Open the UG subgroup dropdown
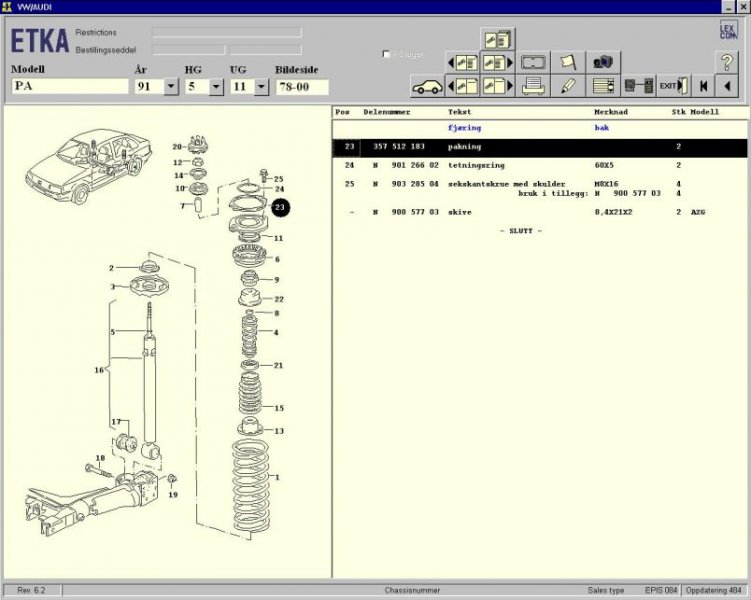The image size is (751, 600). [261, 87]
